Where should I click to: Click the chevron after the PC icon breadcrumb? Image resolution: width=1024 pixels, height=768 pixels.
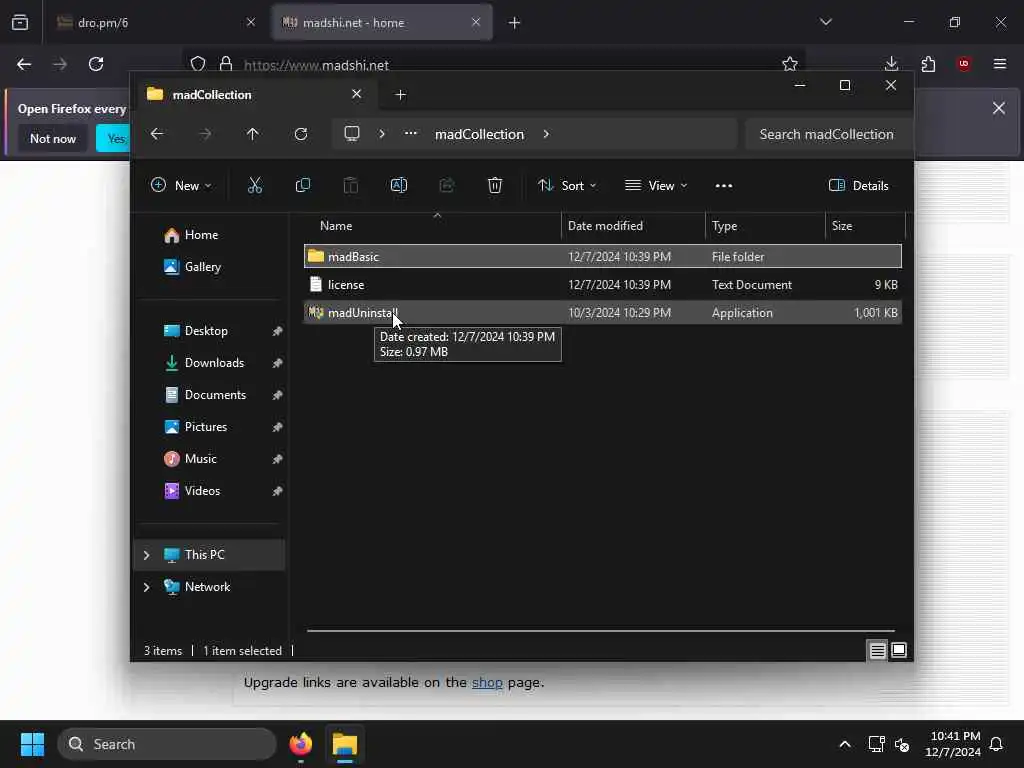[382, 134]
